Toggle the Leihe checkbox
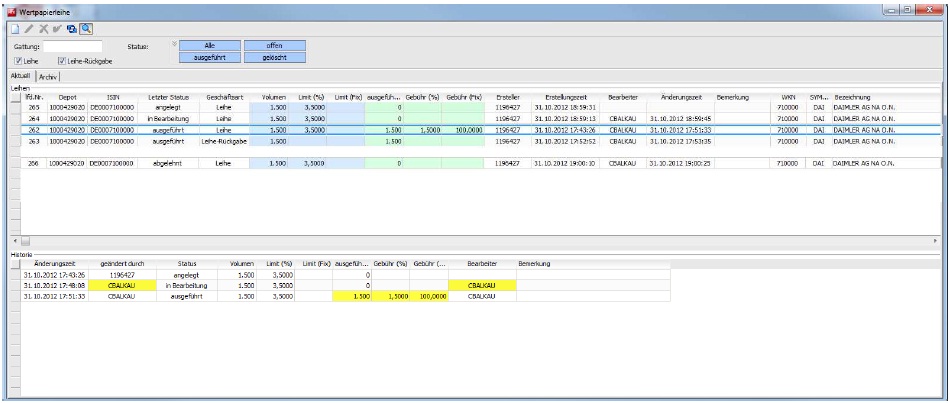This screenshot has width=950, height=403. coord(18,61)
